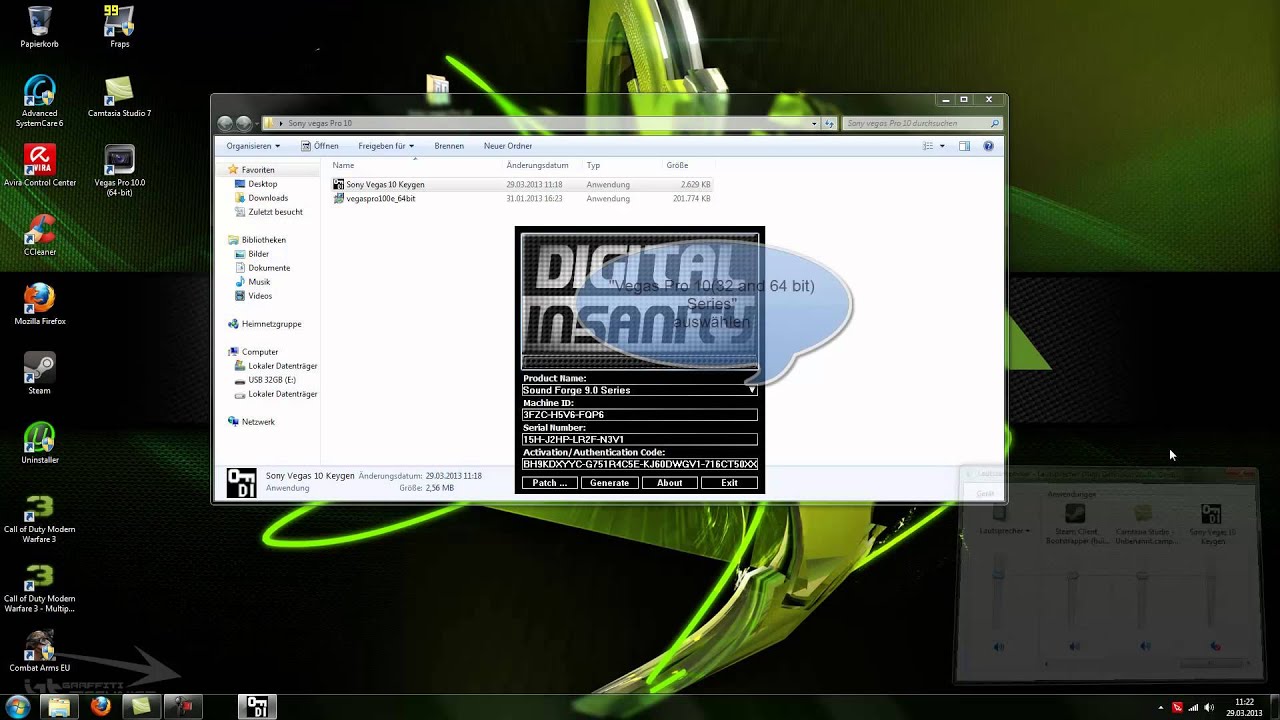
Task: Click the About button in keygen
Action: pyautogui.click(x=669, y=483)
